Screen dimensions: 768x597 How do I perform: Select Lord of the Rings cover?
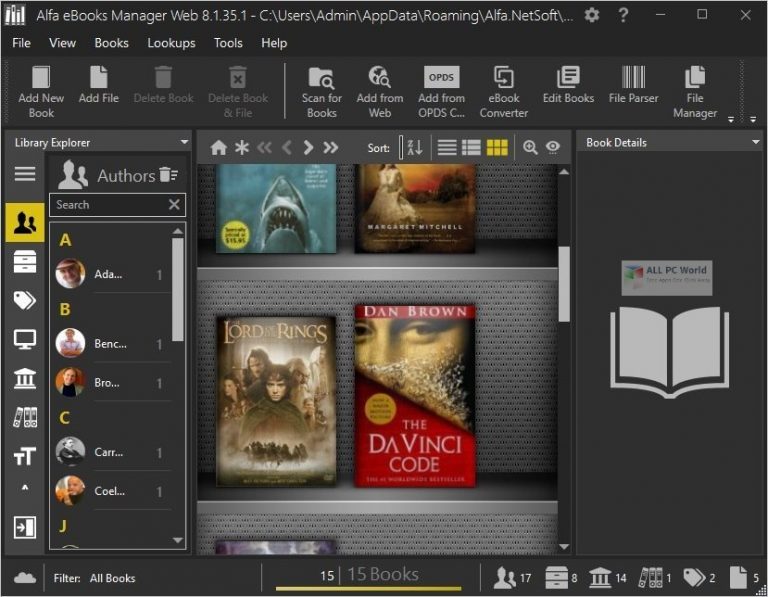click(276, 402)
